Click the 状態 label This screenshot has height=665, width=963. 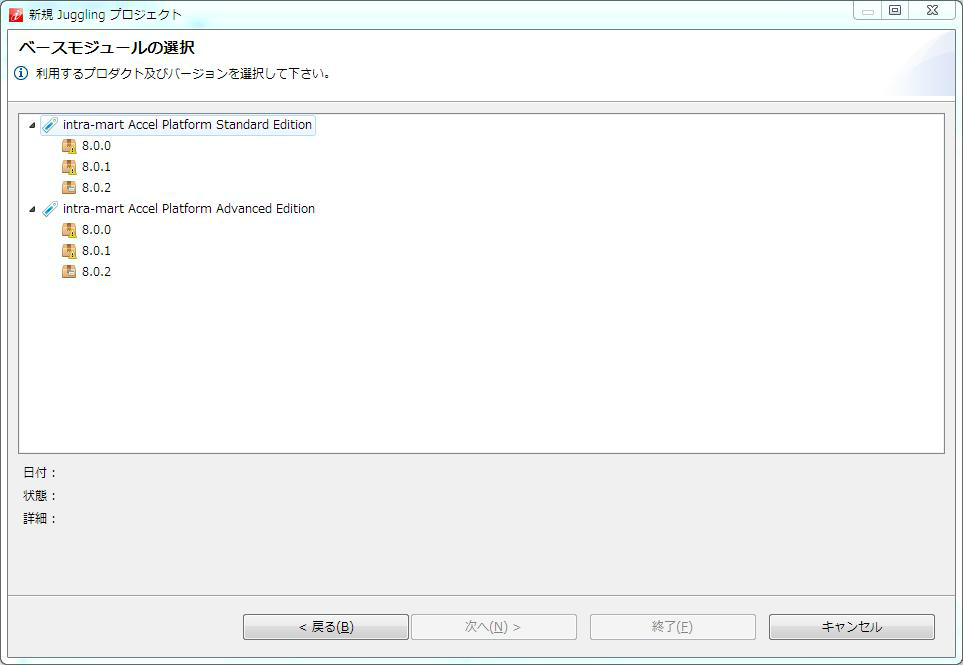click(39, 496)
